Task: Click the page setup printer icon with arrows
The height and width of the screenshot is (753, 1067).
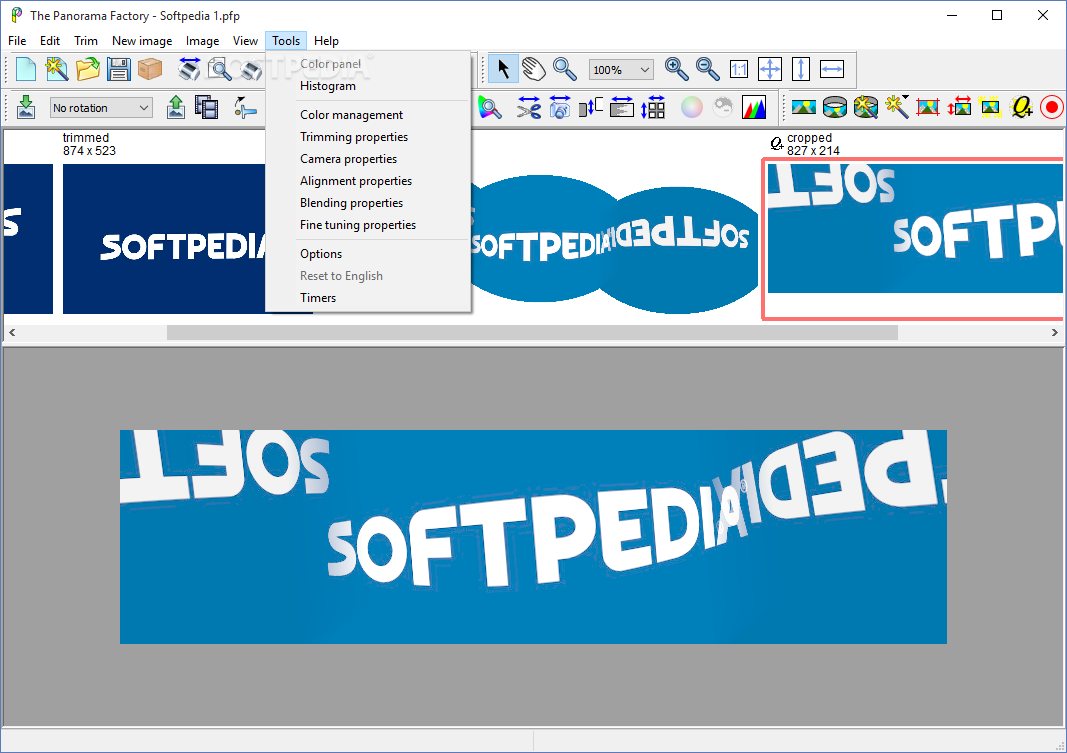Action: click(x=189, y=69)
